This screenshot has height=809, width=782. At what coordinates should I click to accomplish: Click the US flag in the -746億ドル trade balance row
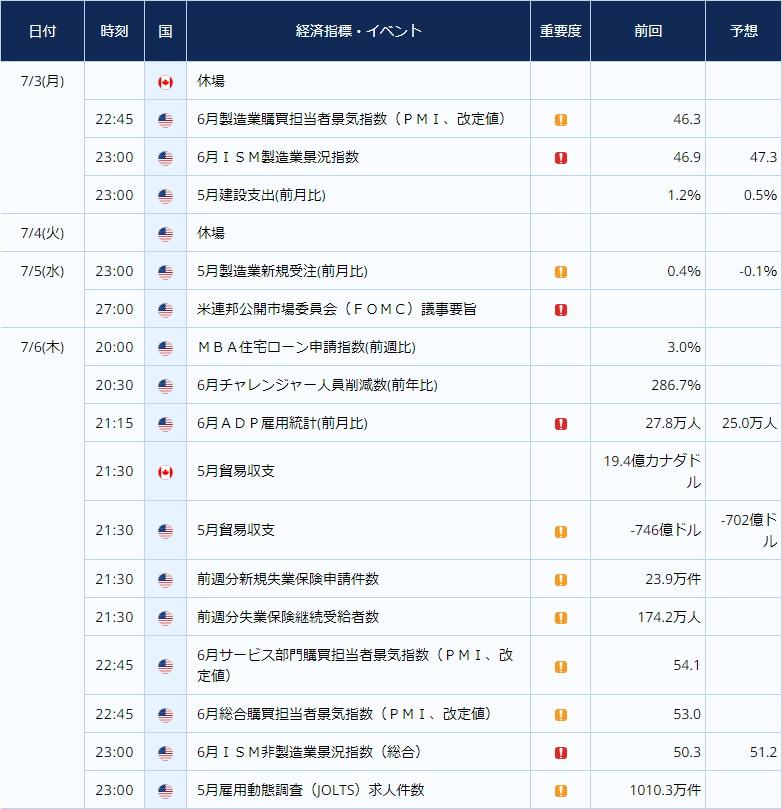tap(165, 531)
